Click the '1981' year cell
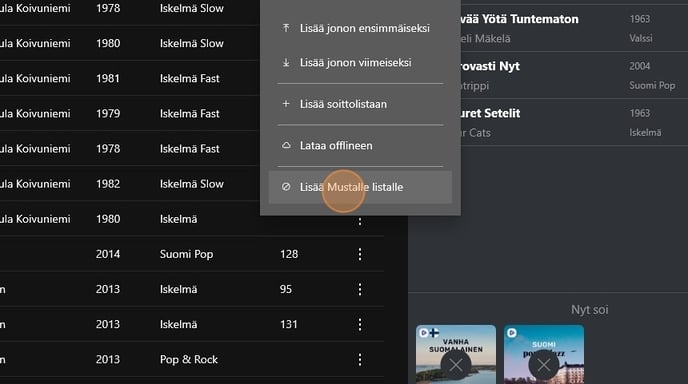Screen dimensions: 688x384 (x=108, y=79)
